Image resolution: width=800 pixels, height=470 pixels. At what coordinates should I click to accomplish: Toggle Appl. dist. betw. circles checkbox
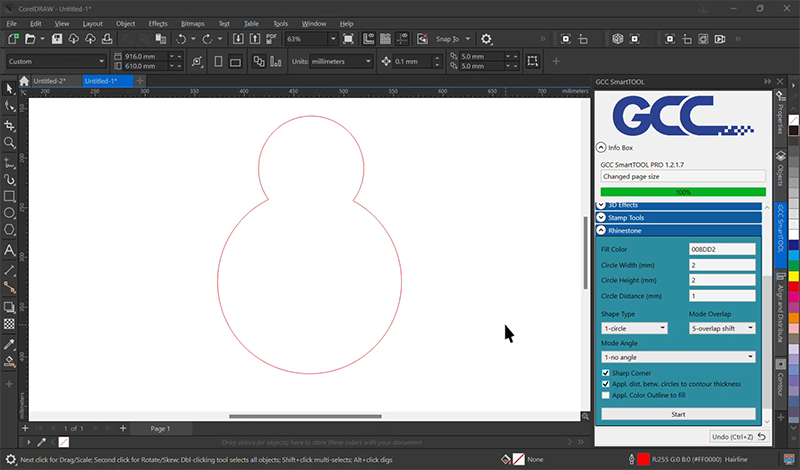tap(605, 384)
